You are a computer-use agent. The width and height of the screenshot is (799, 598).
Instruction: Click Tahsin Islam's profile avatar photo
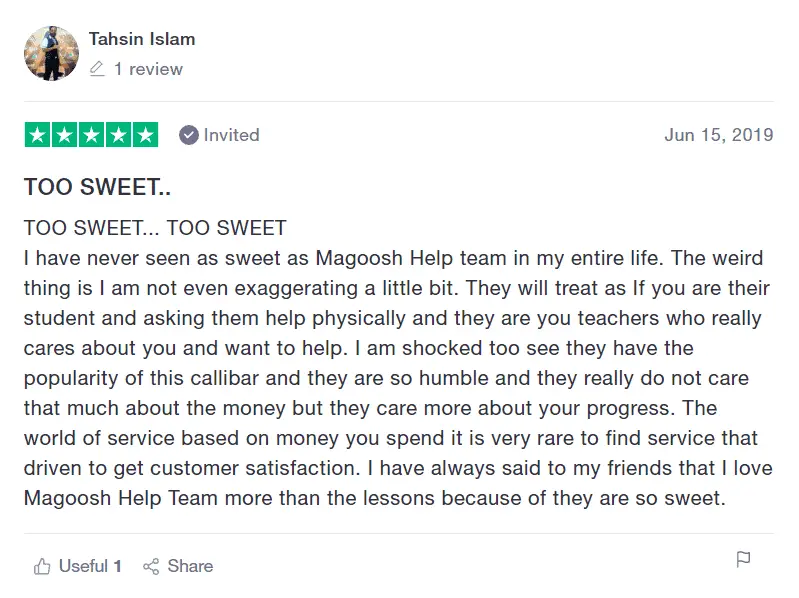[x=51, y=53]
